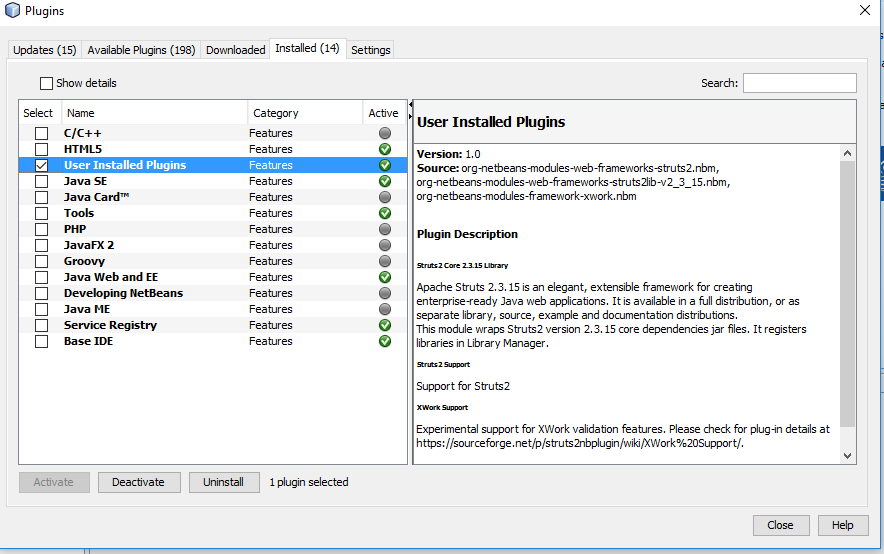
Task: Check the Tools plugin checkbox
Action: tap(41, 214)
